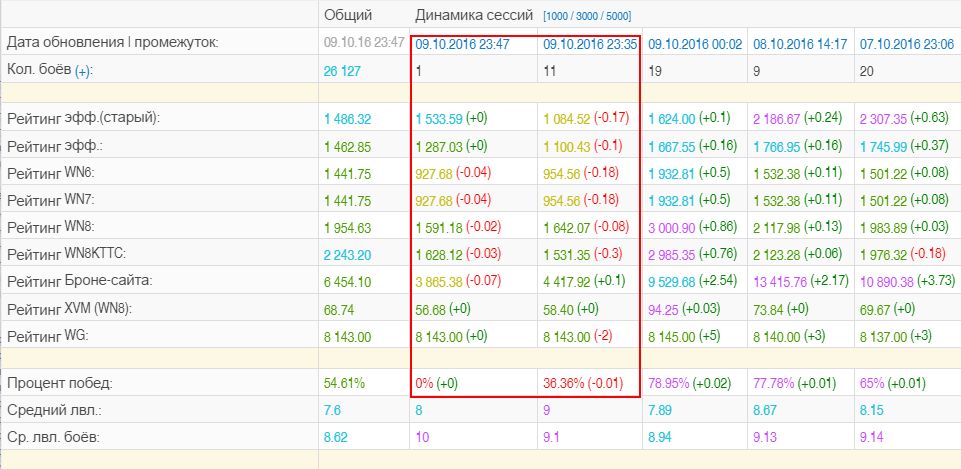961x469 pixels.
Task: Click the total battles value 26 127
Action: (342, 72)
